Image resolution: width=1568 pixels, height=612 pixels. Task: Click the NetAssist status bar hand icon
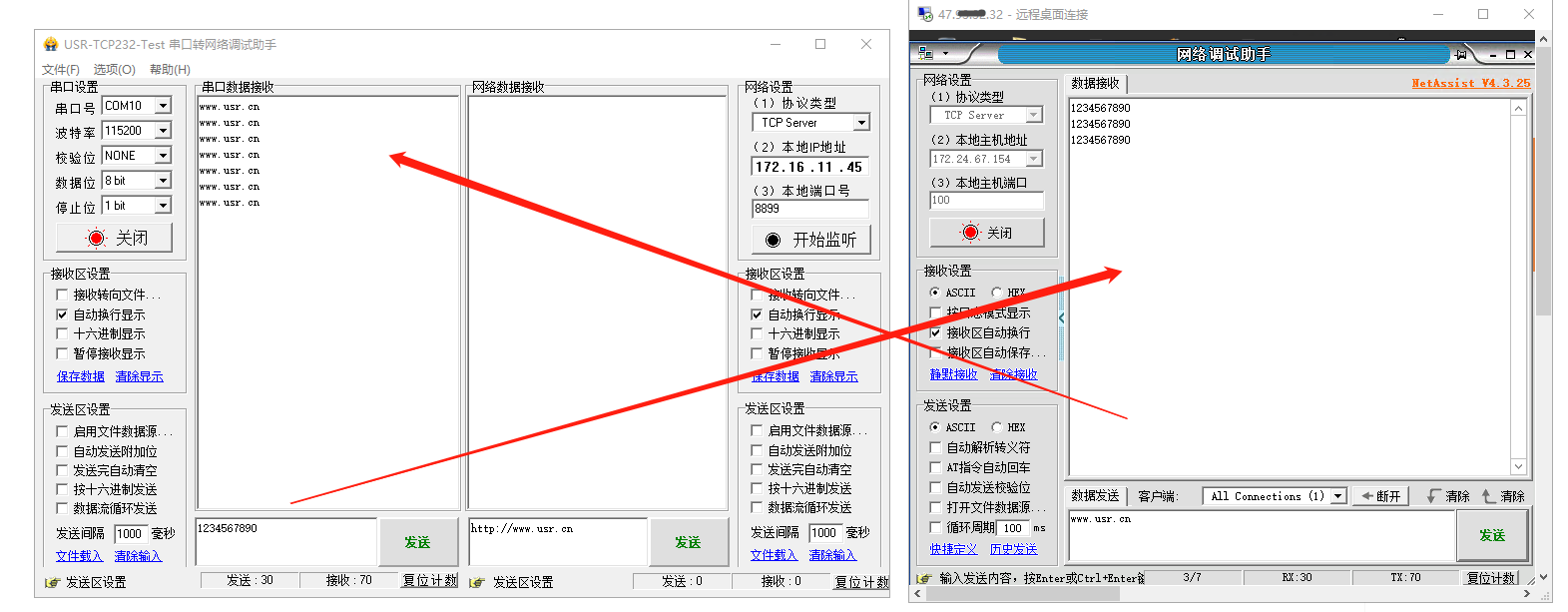coord(924,578)
